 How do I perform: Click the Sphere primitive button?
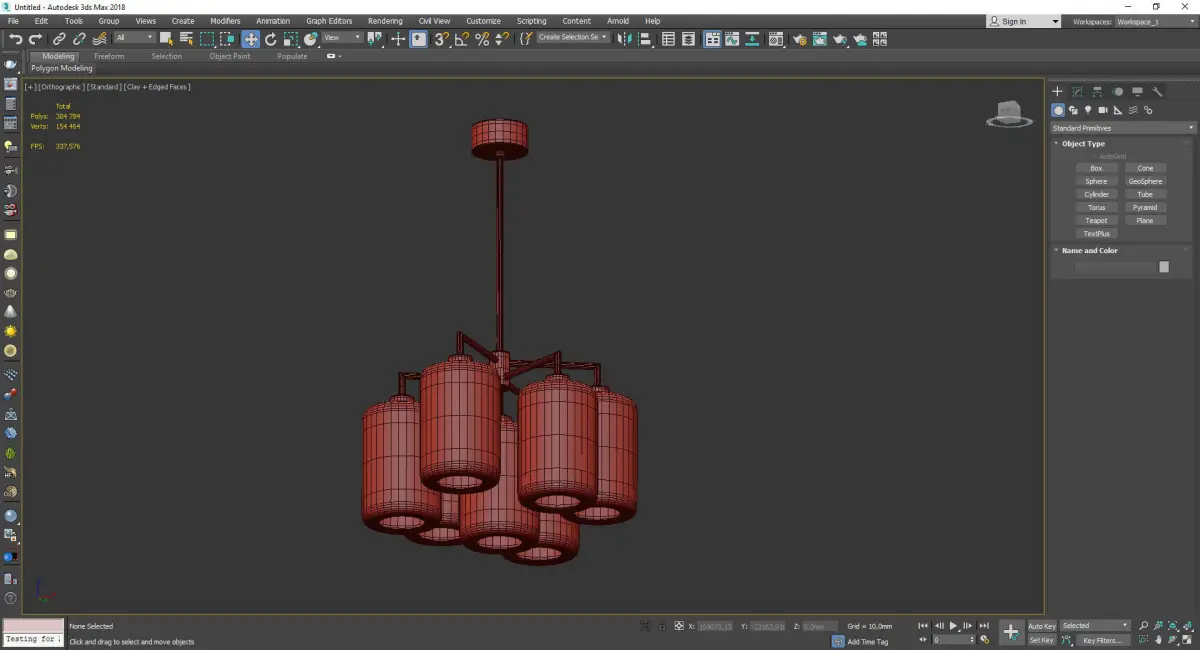coord(1096,181)
